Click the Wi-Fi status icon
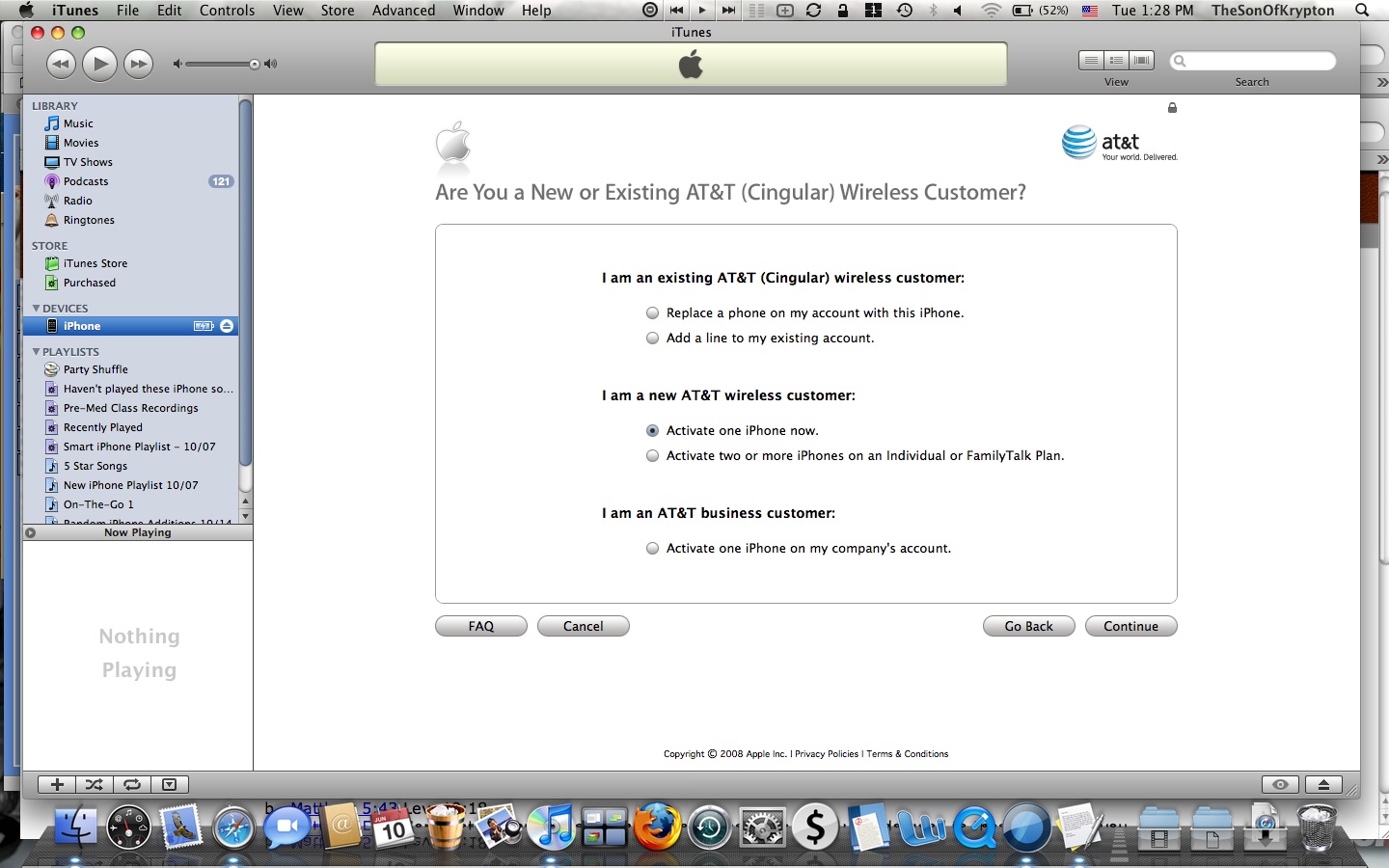 point(991,11)
